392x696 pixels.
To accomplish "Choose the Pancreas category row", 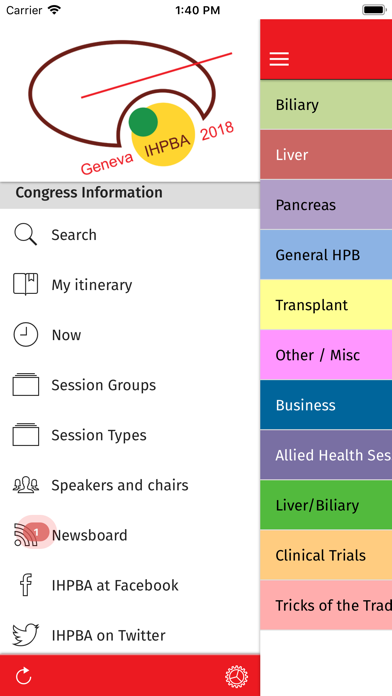I will click(x=326, y=205).
